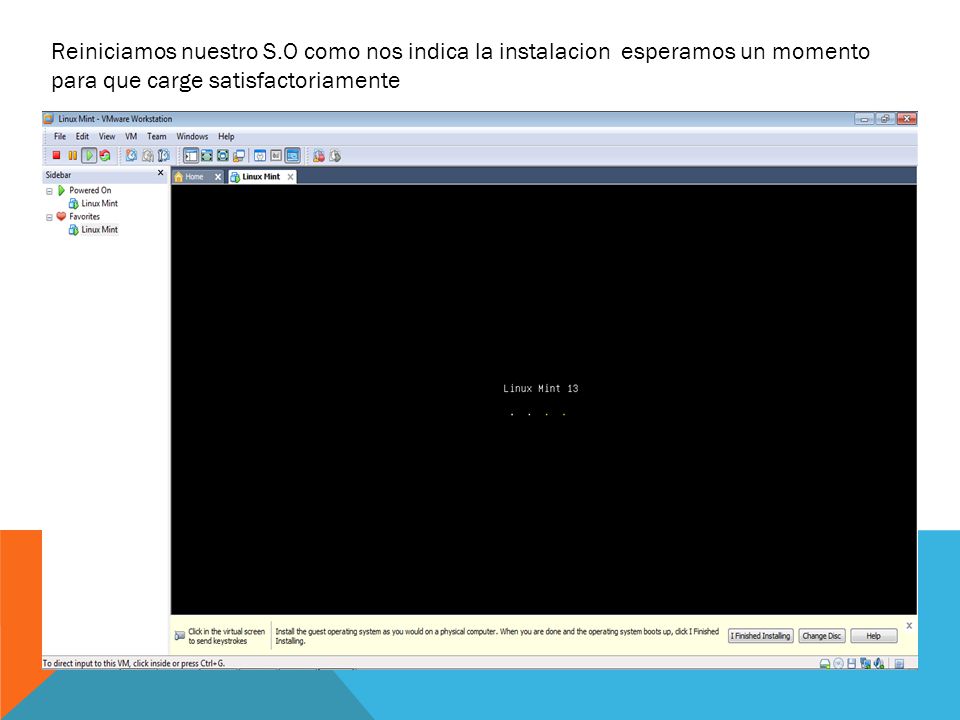Click the hard disk status icon
960x720 pixels.
[825, 664]
